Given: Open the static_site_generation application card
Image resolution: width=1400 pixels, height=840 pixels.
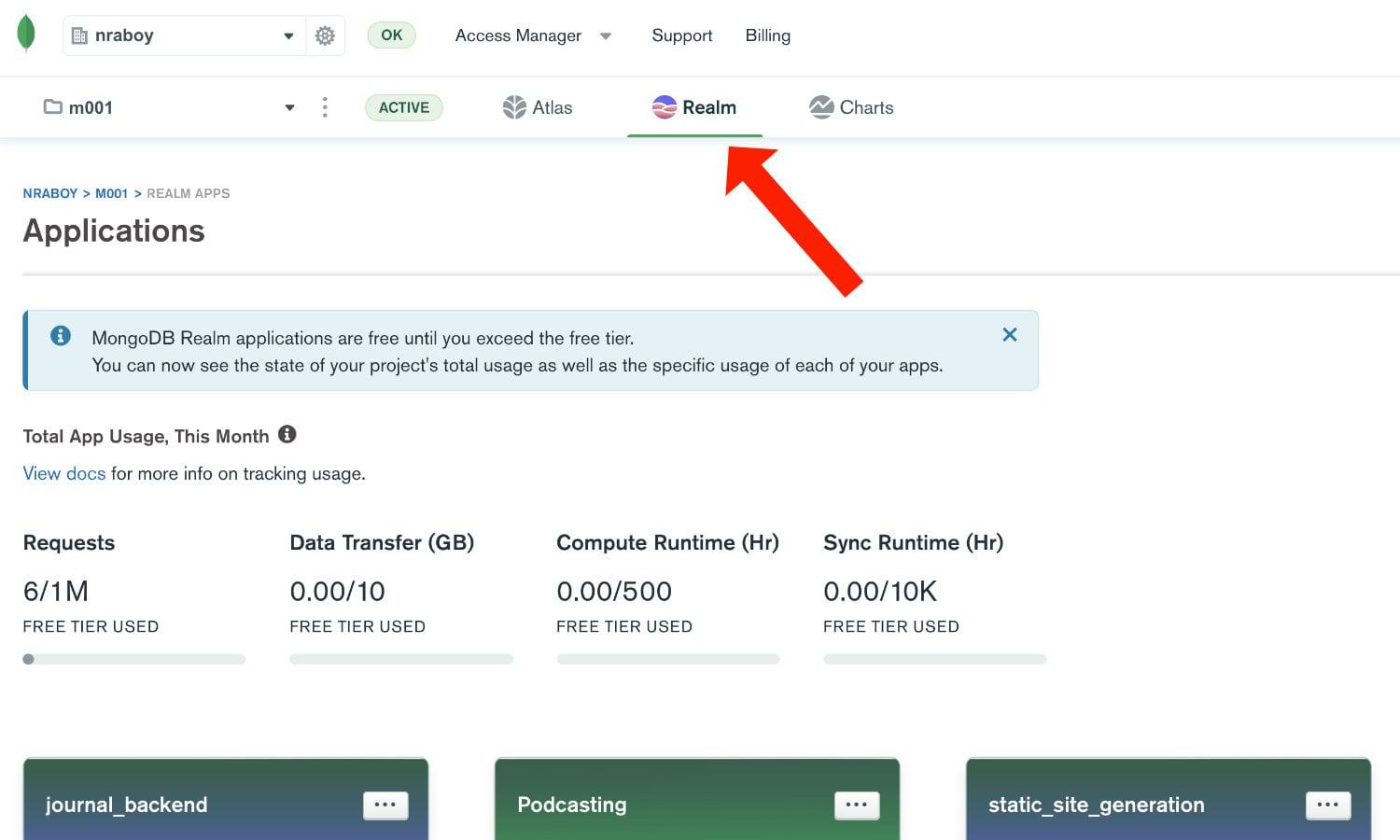Looking at the screenshot, I should 1169,800.
